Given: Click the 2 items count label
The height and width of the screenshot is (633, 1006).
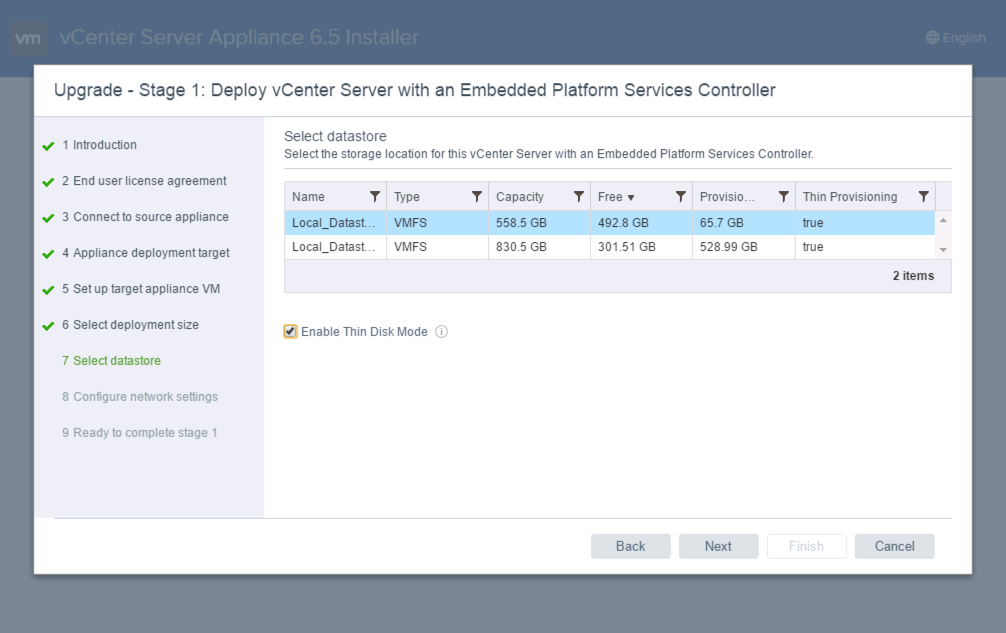Looking at the screenshot, I should pyautogui.click(x=914, y=276).
